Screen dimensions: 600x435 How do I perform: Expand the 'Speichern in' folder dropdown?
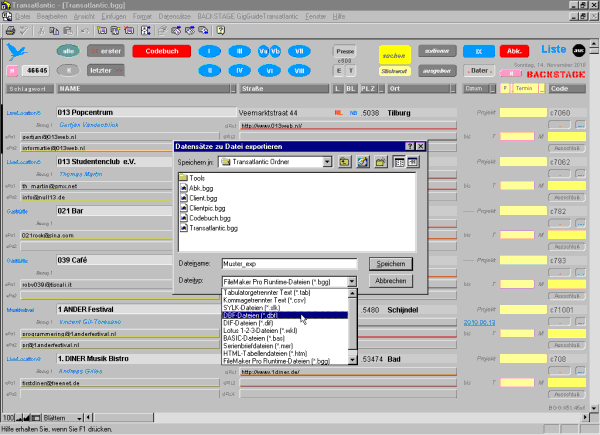tap(328, 161)
